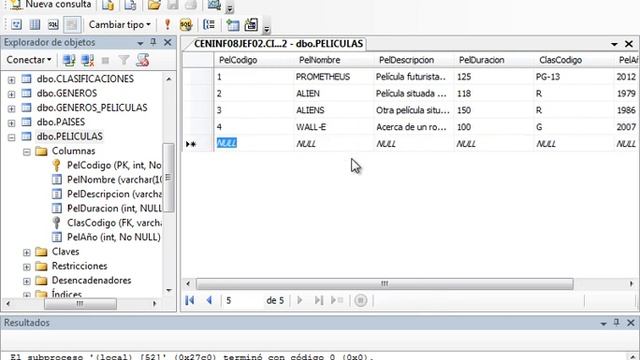The image size is (640, 360).
Task: Open the file with the folder icon
Action: click(x=154, y=5)
